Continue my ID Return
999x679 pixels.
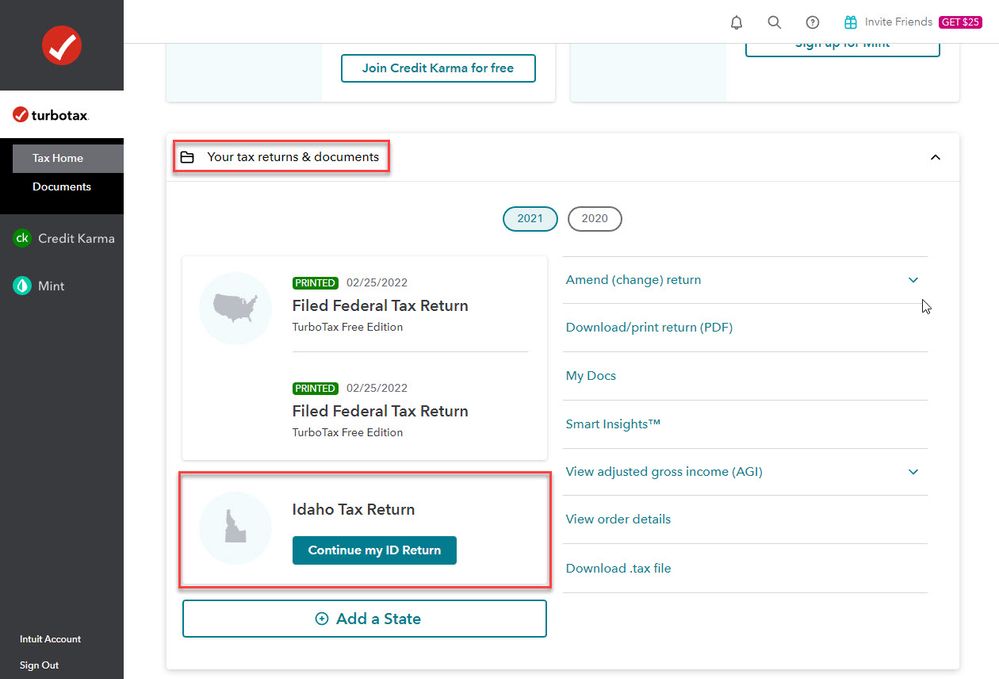coord(375,550)
